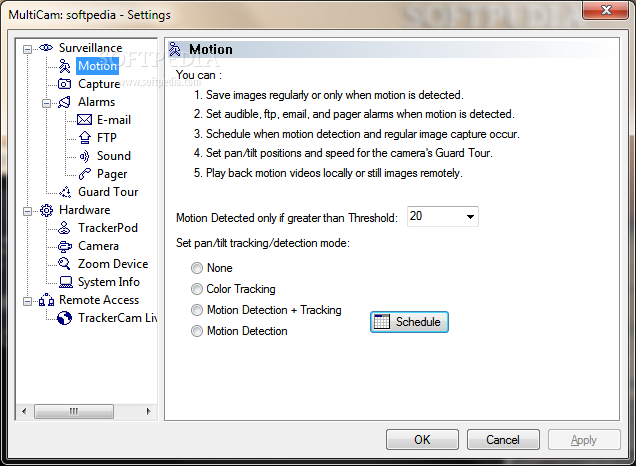636x466 pixels.
Task: Open the FTP alarm settings label
Action: pos(107,138)
